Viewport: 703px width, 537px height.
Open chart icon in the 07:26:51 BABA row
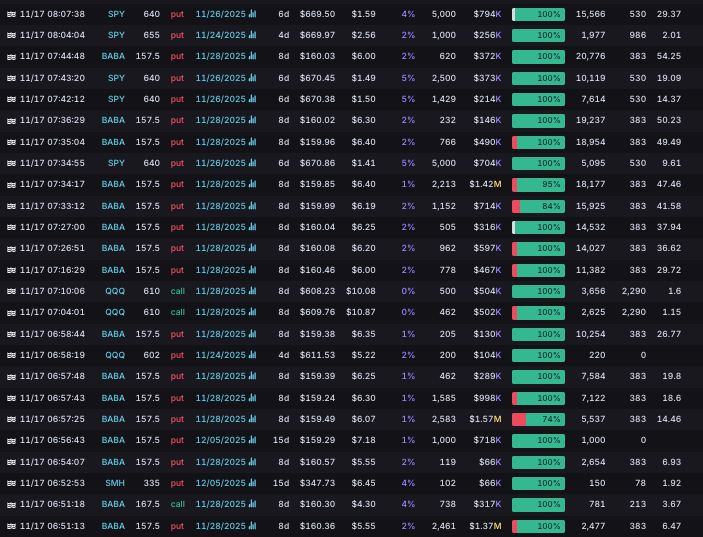252,248
